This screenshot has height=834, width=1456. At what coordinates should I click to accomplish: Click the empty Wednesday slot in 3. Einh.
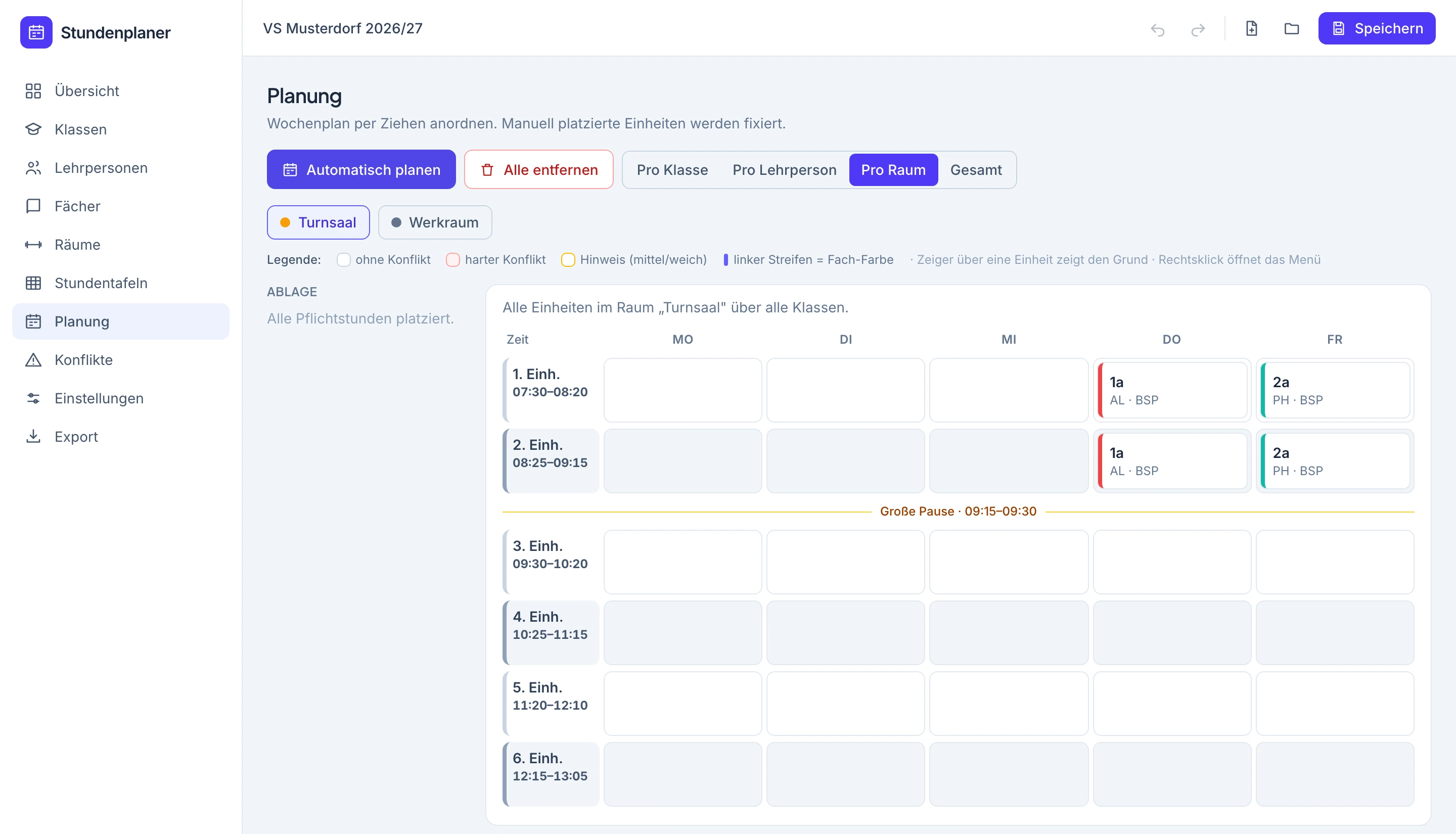[1008, 562]
